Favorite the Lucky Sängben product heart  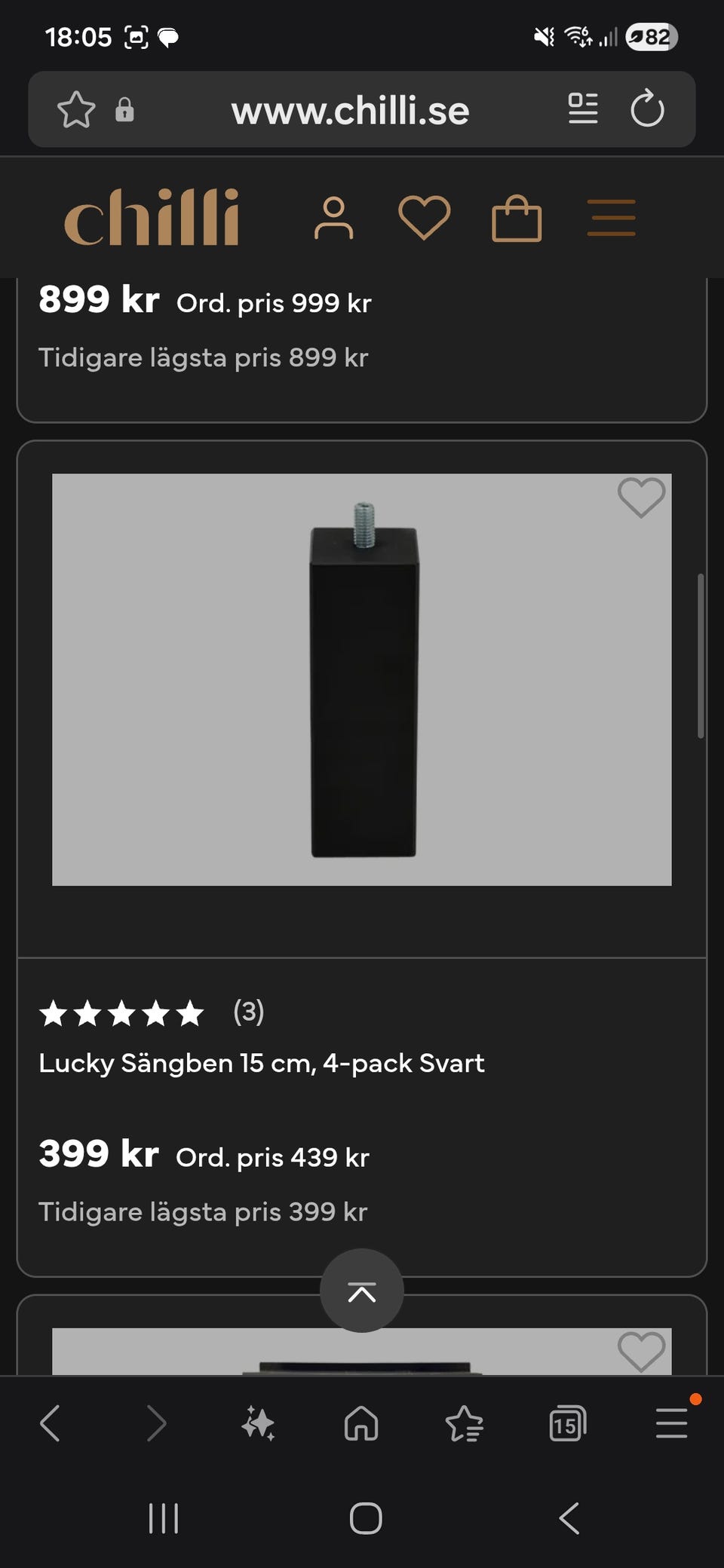(641, 498)
